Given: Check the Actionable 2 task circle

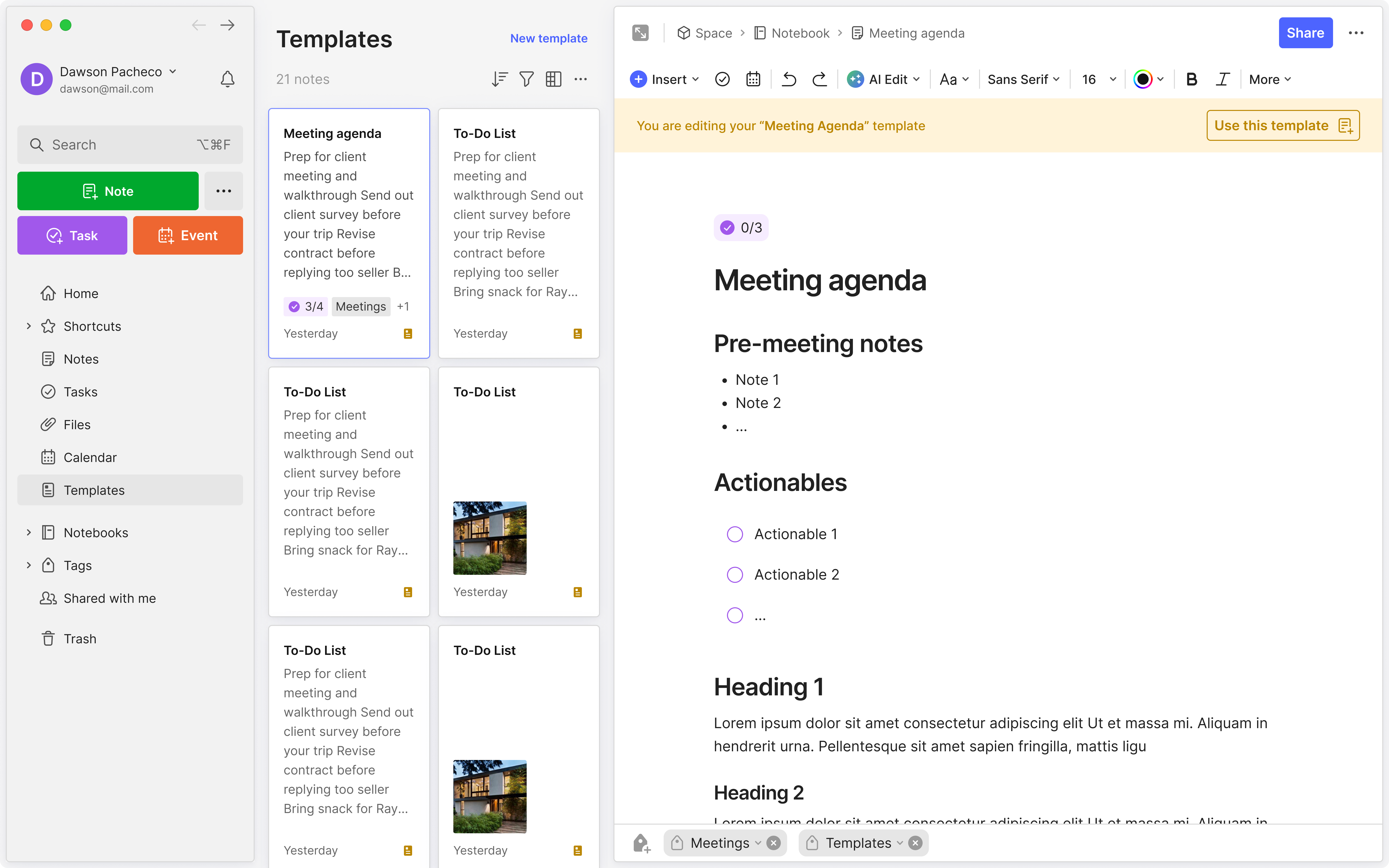Looking at the screenshot, I should tap(735, 575).
